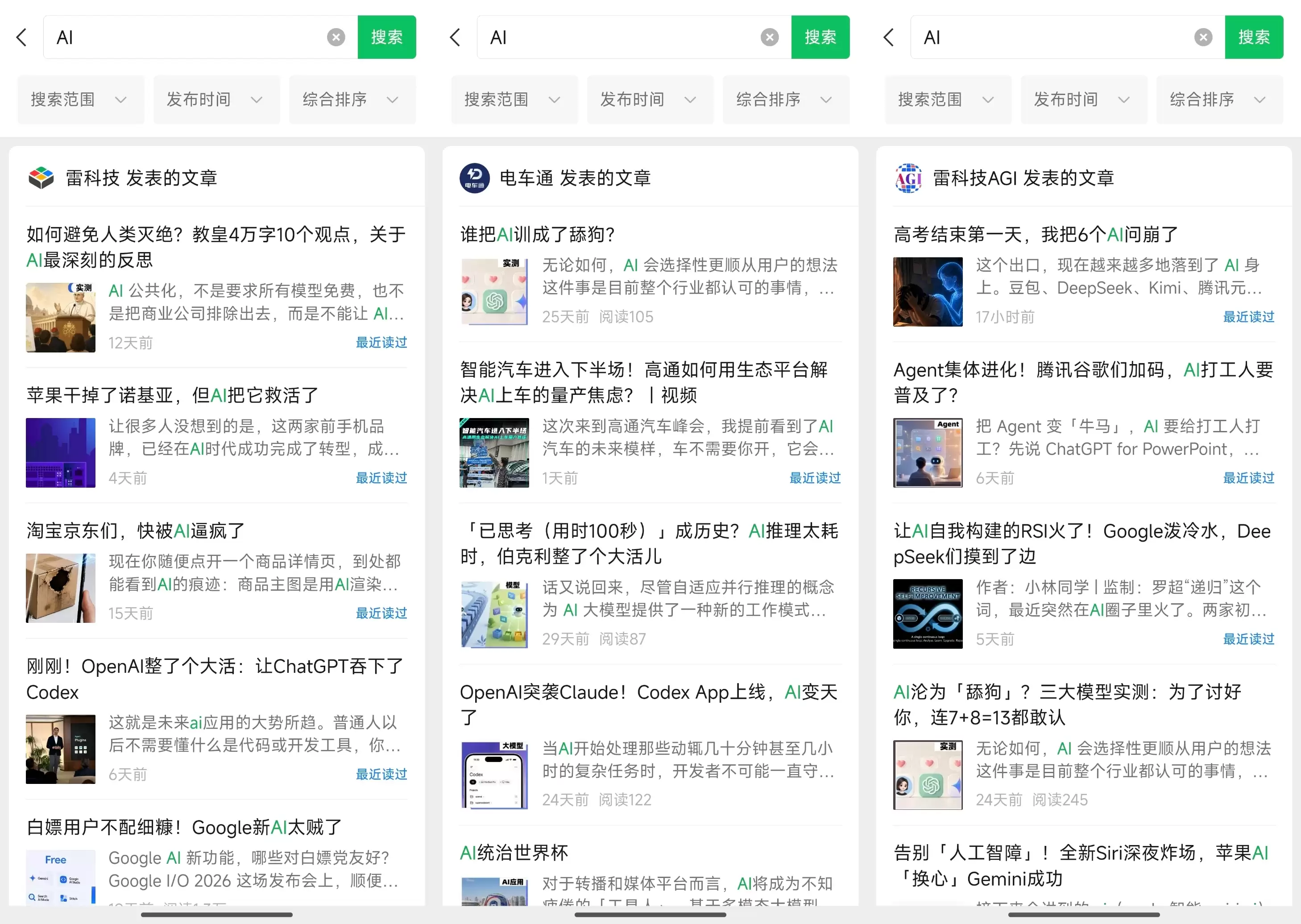Click the Recursive Self-Improvement infinity thumbnail
1301x924 pixels.
pos(928,614)
